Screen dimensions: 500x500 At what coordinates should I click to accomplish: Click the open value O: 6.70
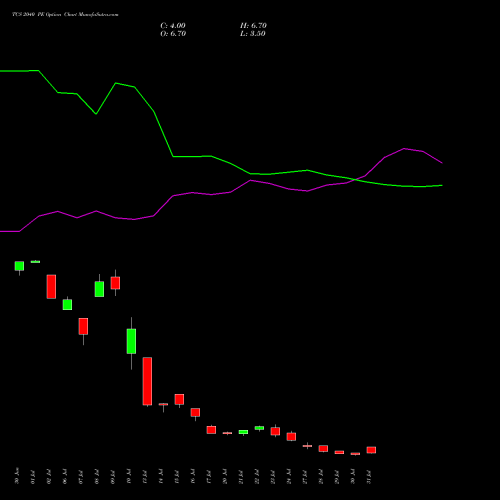[x=173, y=33]
